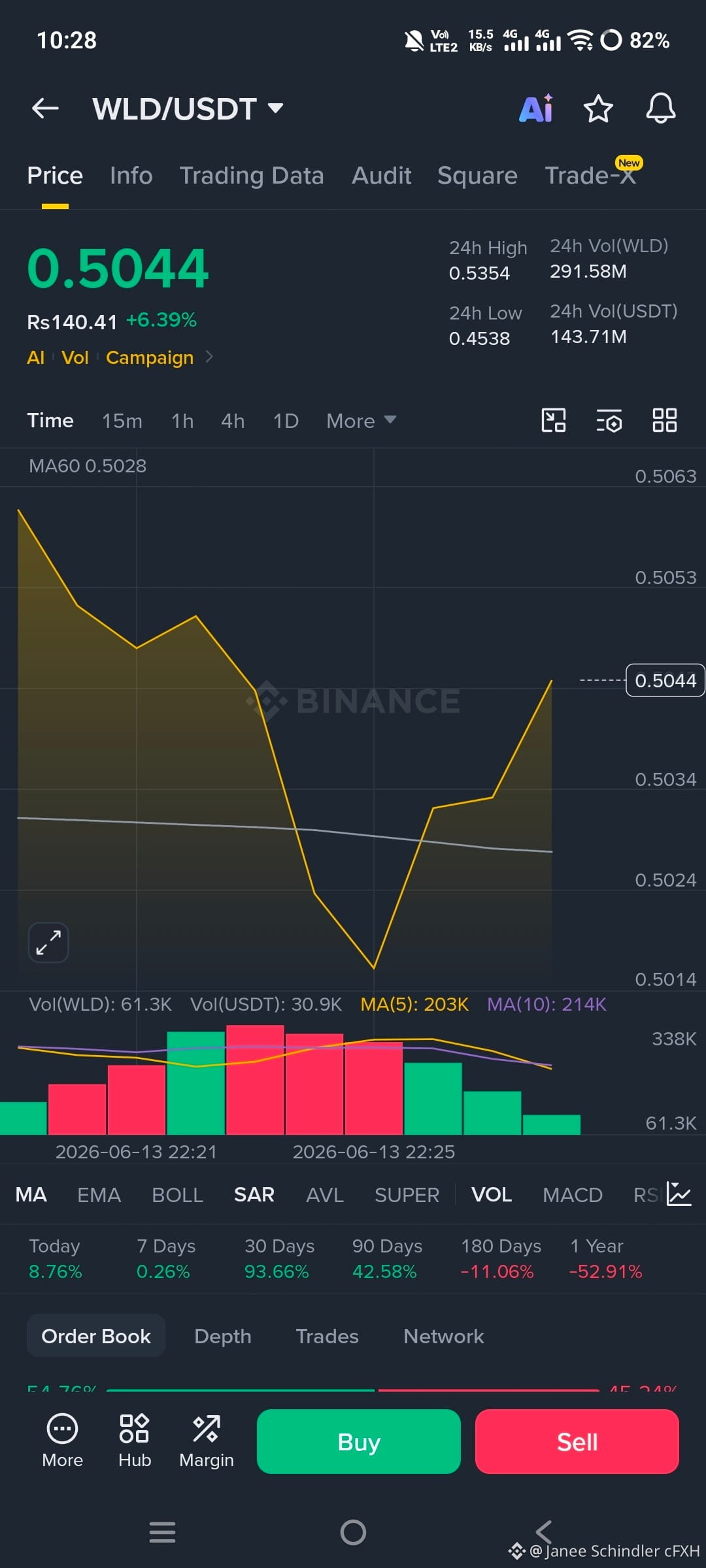Select the Time chart interval
The image size is (706, 1568).
click(x=50, y=420)
